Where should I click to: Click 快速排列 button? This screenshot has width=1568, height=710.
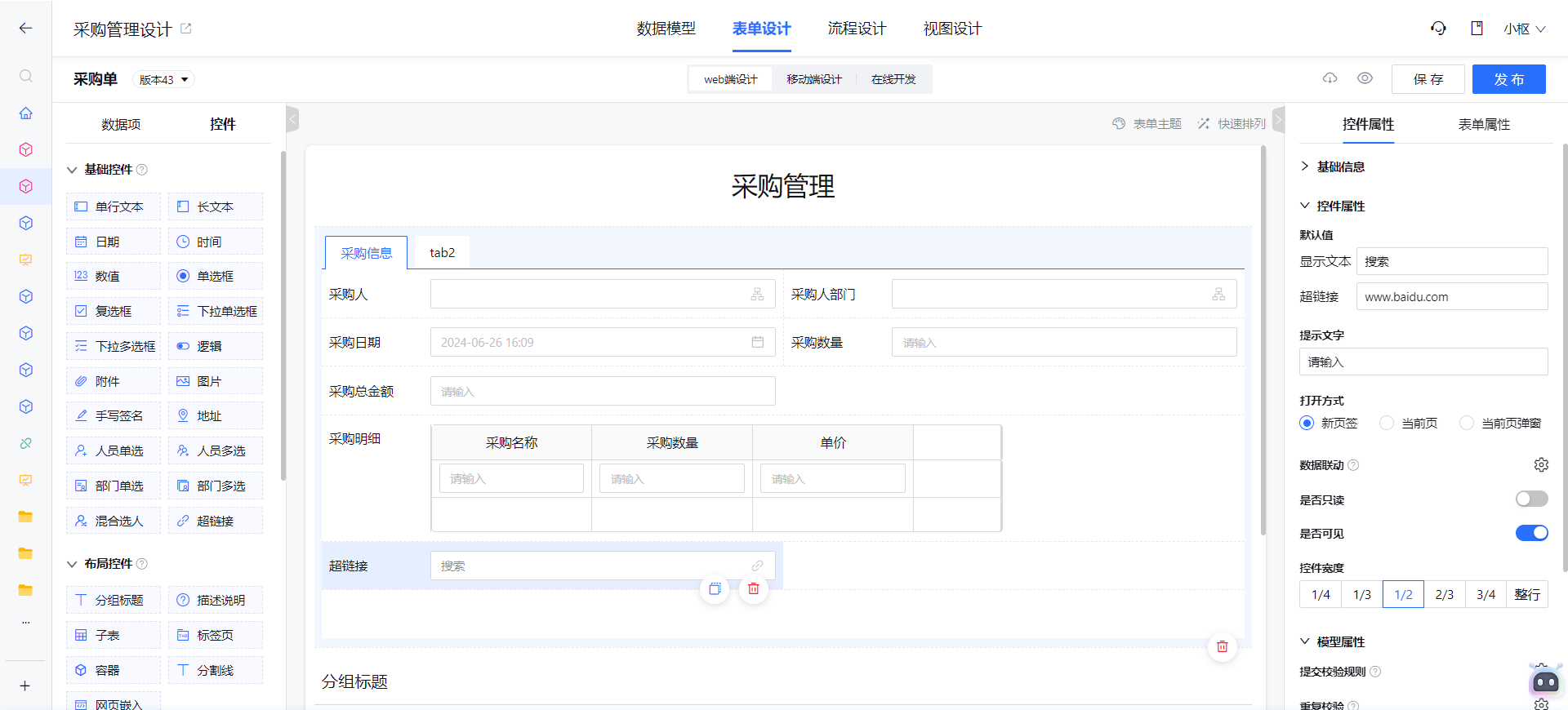point(1232,123)
